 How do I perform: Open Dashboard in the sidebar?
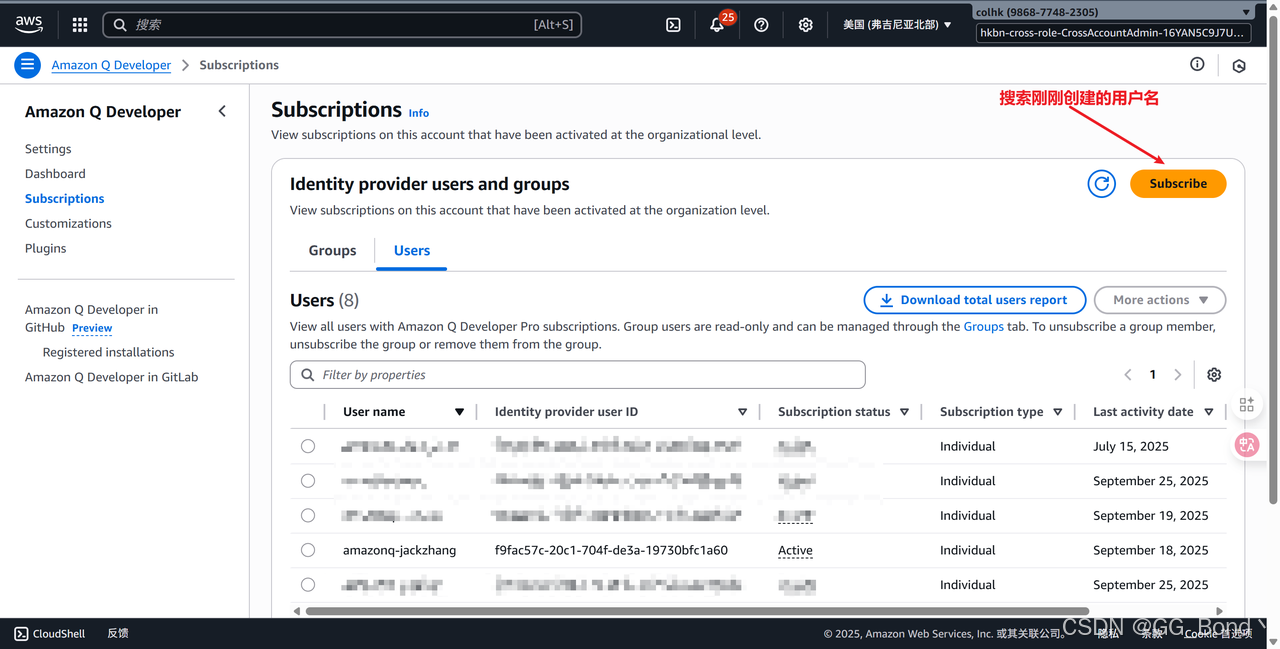coord(55,174)
